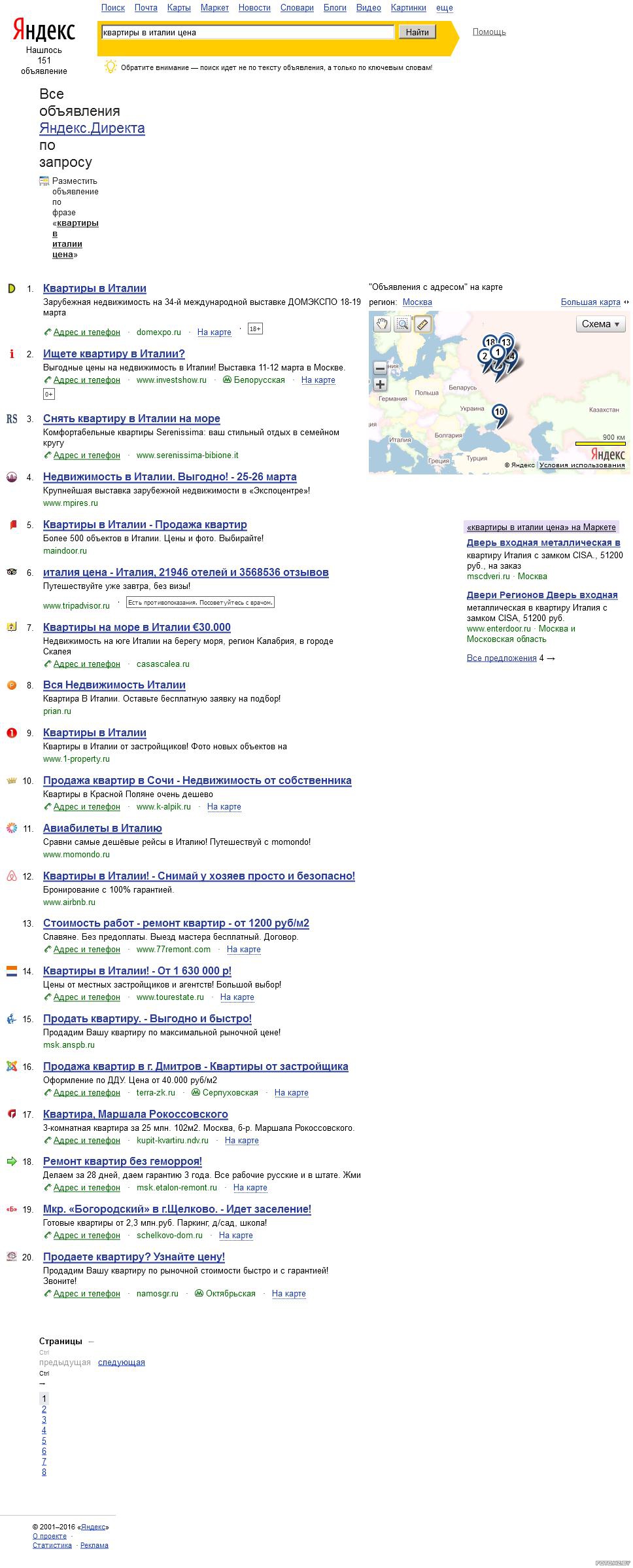Click map marker number 13
The image size is (633, 1568).
[x=506, y=342]
